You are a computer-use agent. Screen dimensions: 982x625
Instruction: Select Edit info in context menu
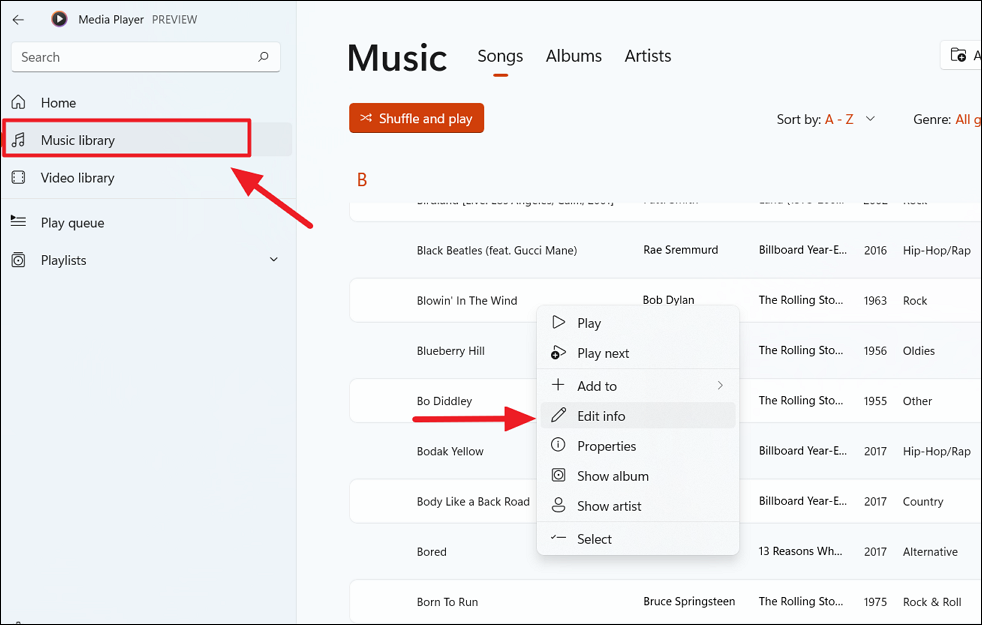[x=638, y=416]
